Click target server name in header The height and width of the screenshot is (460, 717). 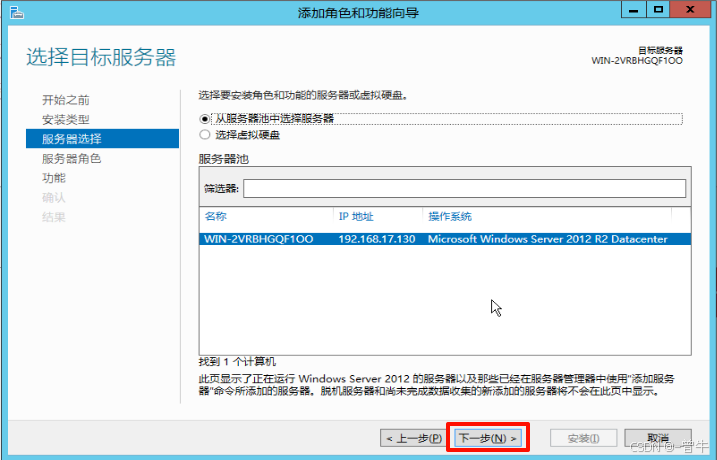(x=637, y=61)
